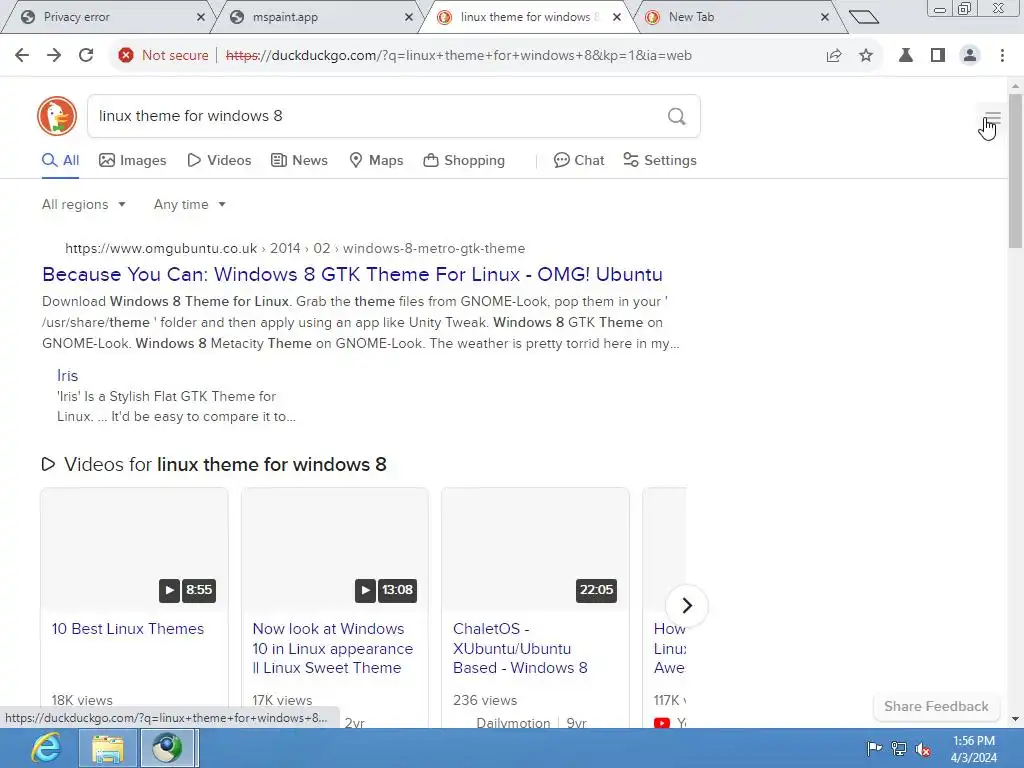Share this page via address bar icon
1024x768 pixels.
pos(834,56)
